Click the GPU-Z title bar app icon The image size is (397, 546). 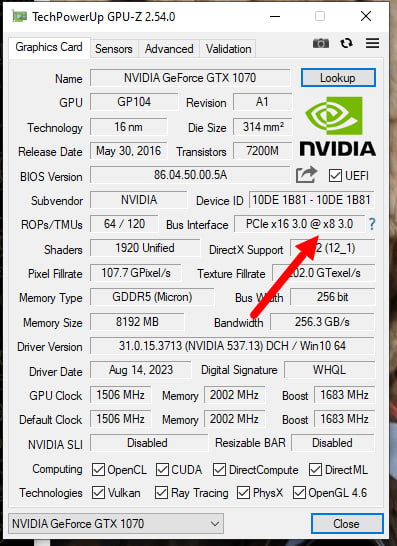coord(20,16)
